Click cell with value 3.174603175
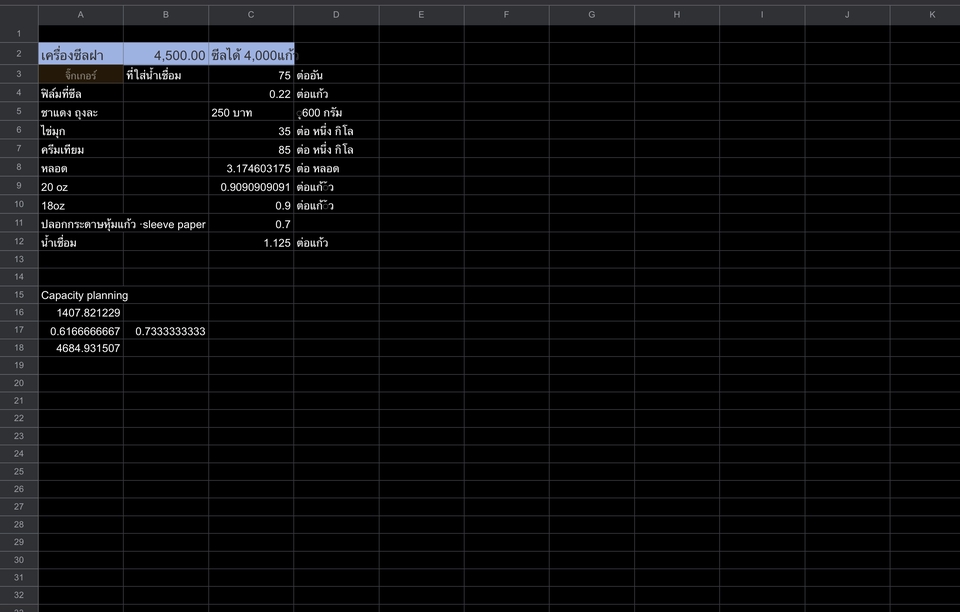 click(x=251, y=168)
